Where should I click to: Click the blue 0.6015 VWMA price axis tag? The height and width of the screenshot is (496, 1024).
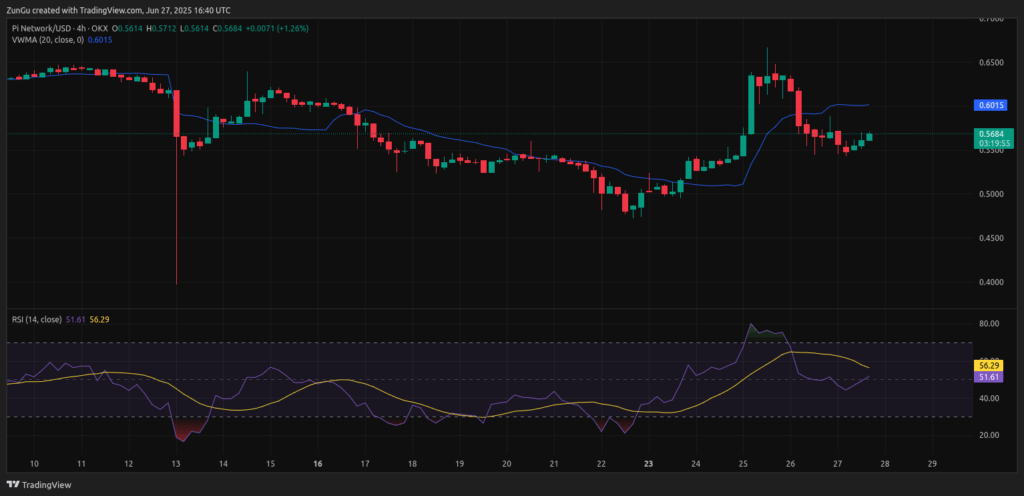(991, 104)
